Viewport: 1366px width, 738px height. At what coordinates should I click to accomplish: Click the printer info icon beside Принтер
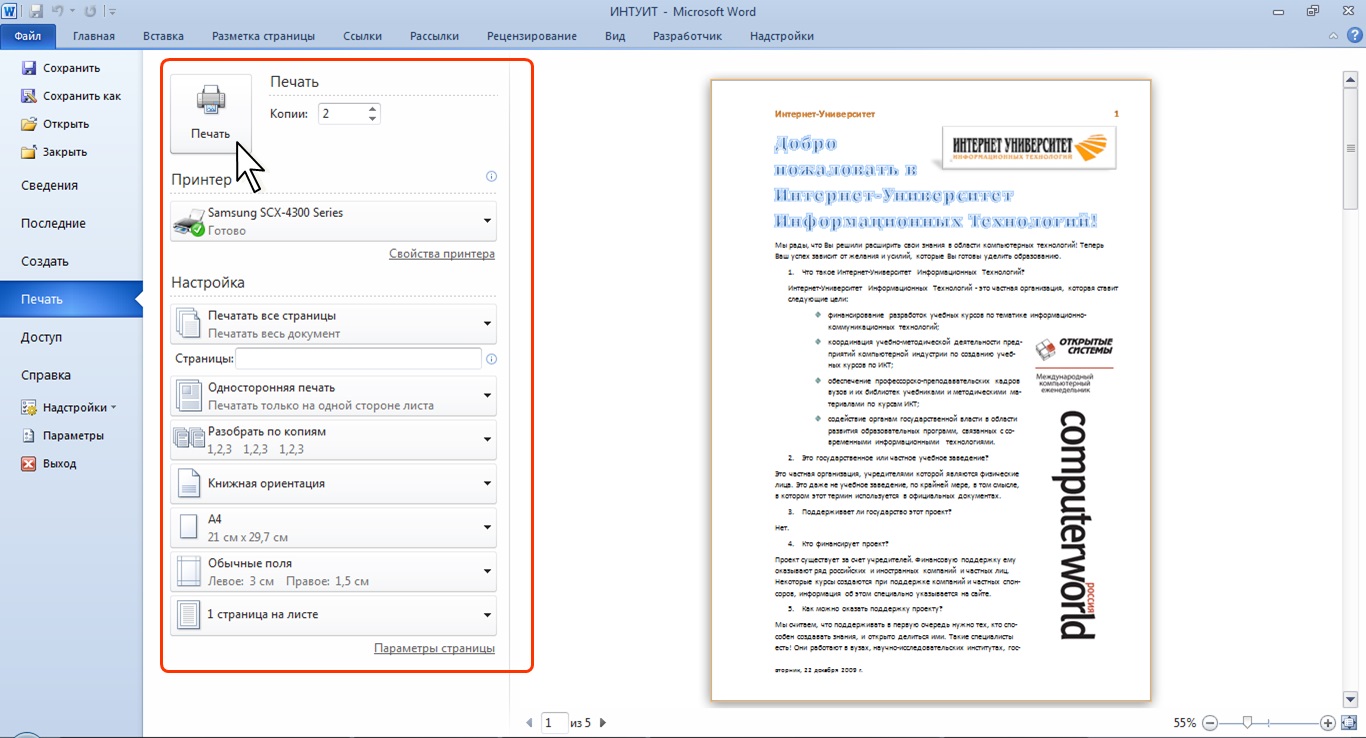491,177
